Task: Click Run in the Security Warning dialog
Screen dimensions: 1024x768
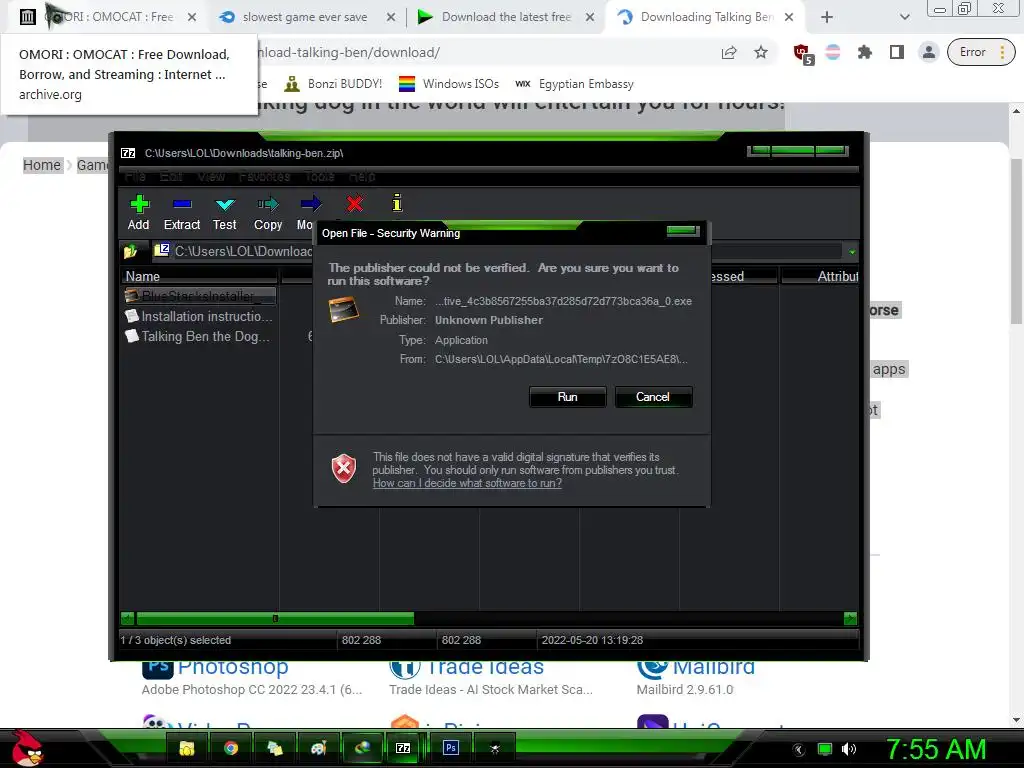Action: [568, 397]
